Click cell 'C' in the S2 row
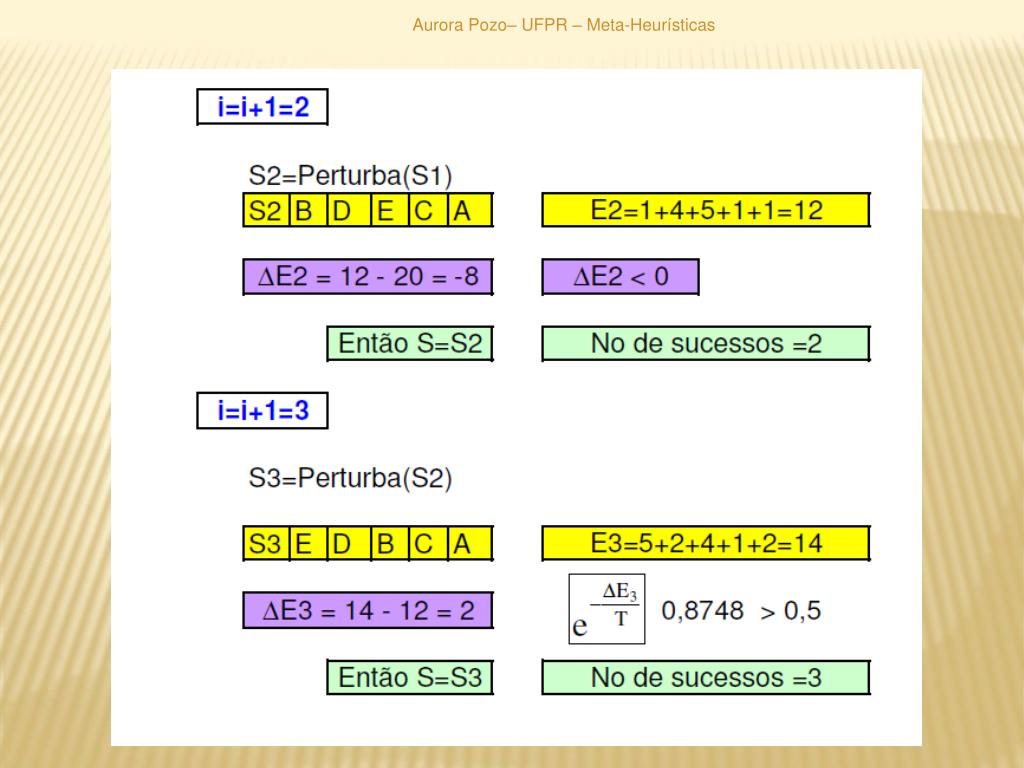The width and height of the screenshot is (1024, 768). click(x=428, y=210)
